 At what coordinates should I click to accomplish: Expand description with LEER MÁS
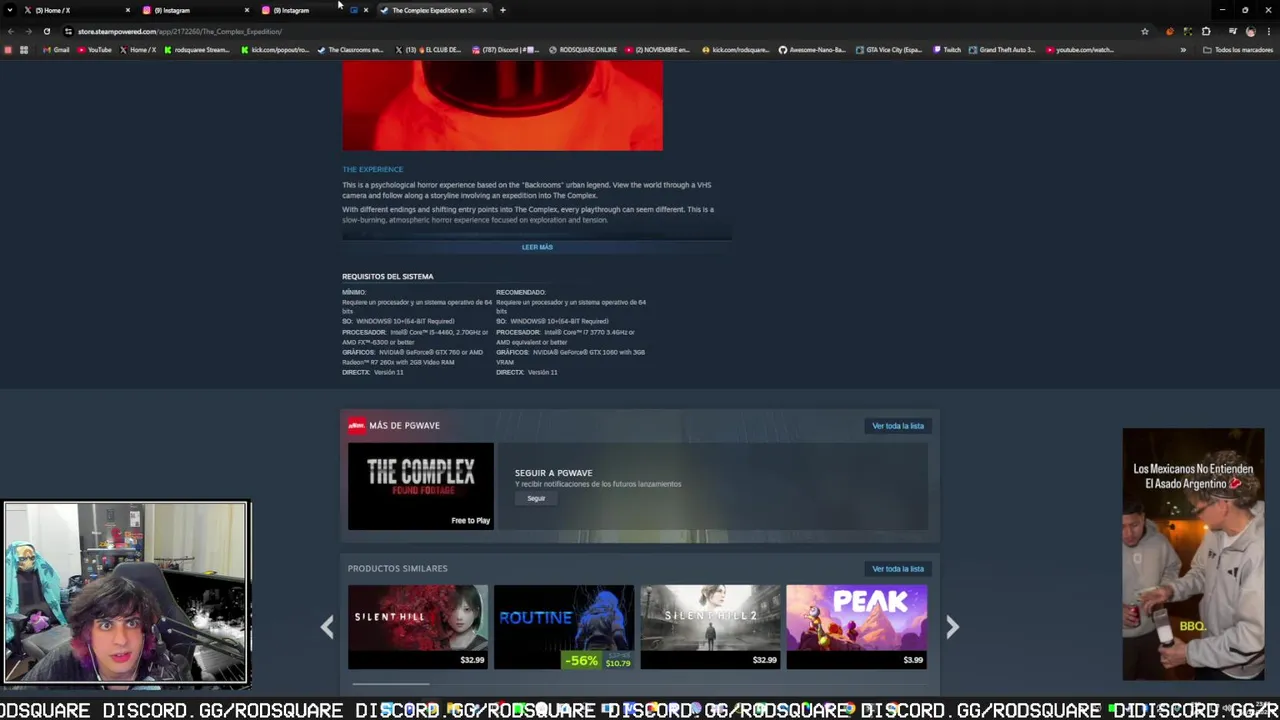pos(537,247)
